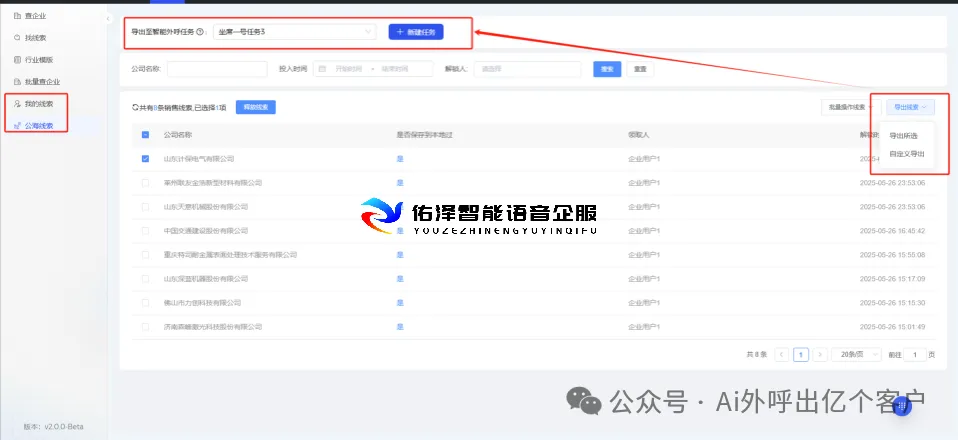Collapse the 导出线索 dropdown button
The image size is (958, 440).
910,107
